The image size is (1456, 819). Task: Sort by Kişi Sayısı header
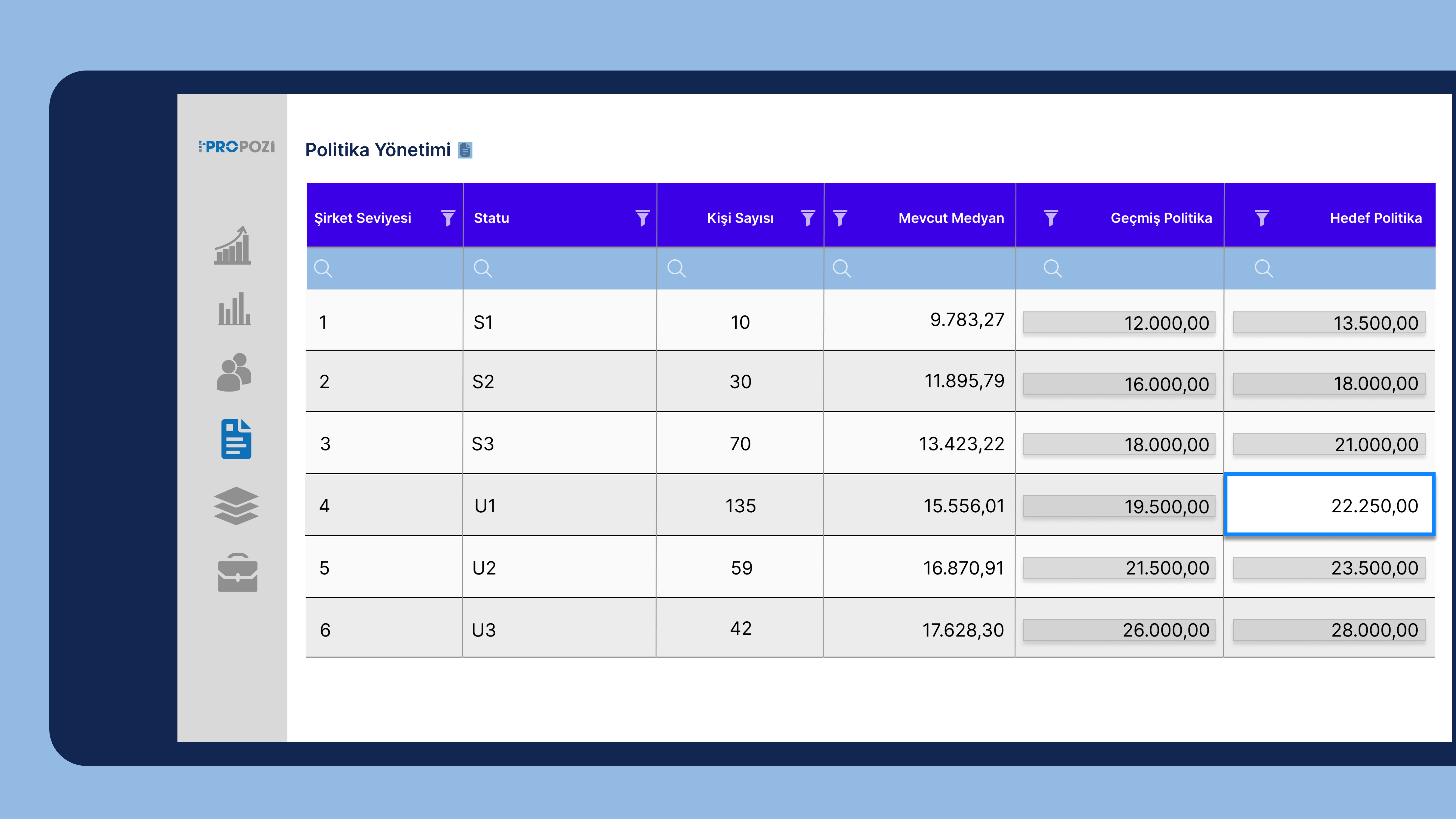740,219
